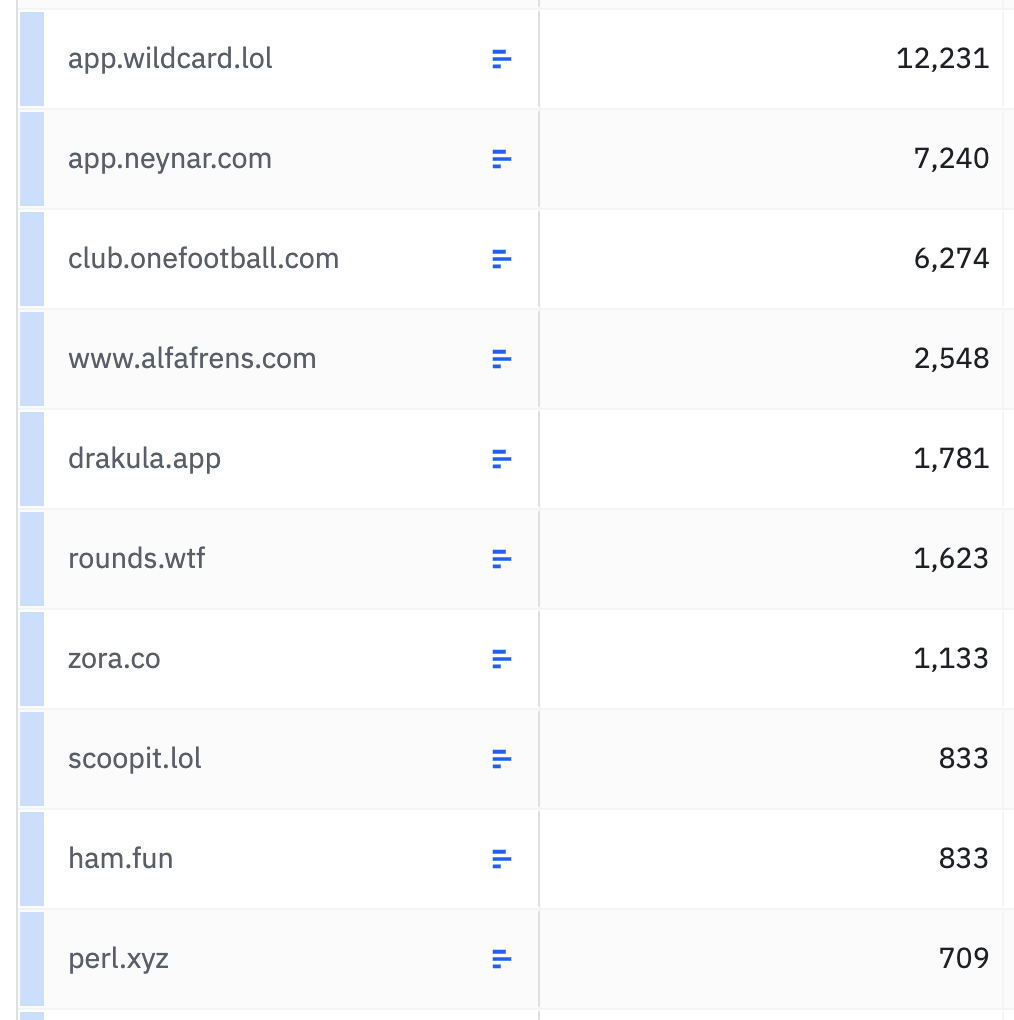This screenshot has width=1014, height=1020.
Task: Click breakdown icon next to zora.co
Action: click(502, 659)
